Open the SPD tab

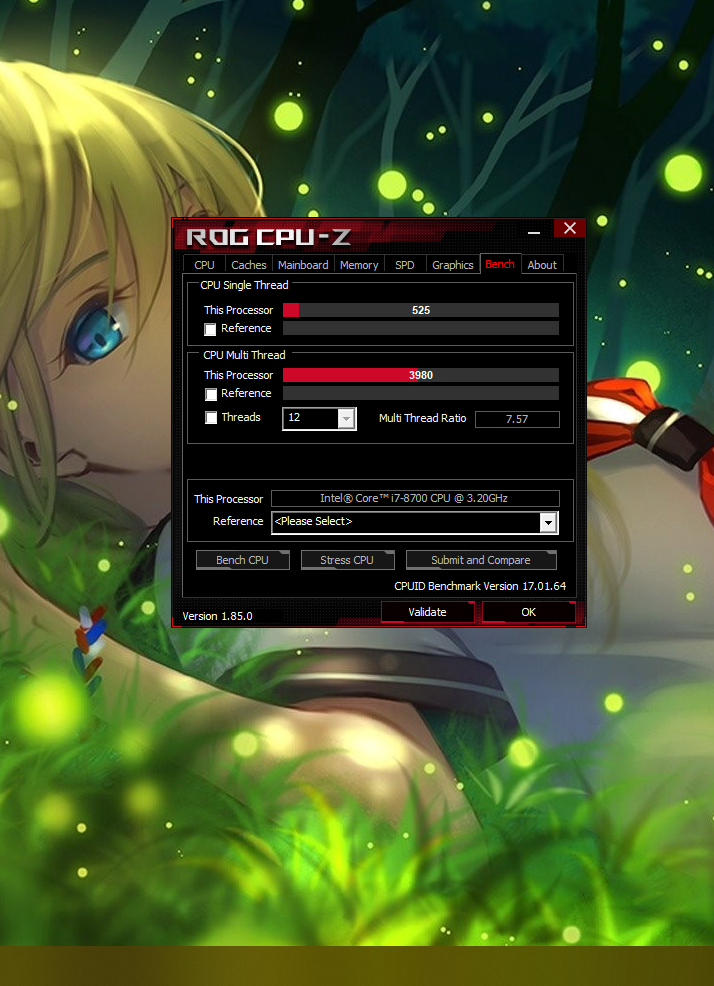[x=404, y=265]
